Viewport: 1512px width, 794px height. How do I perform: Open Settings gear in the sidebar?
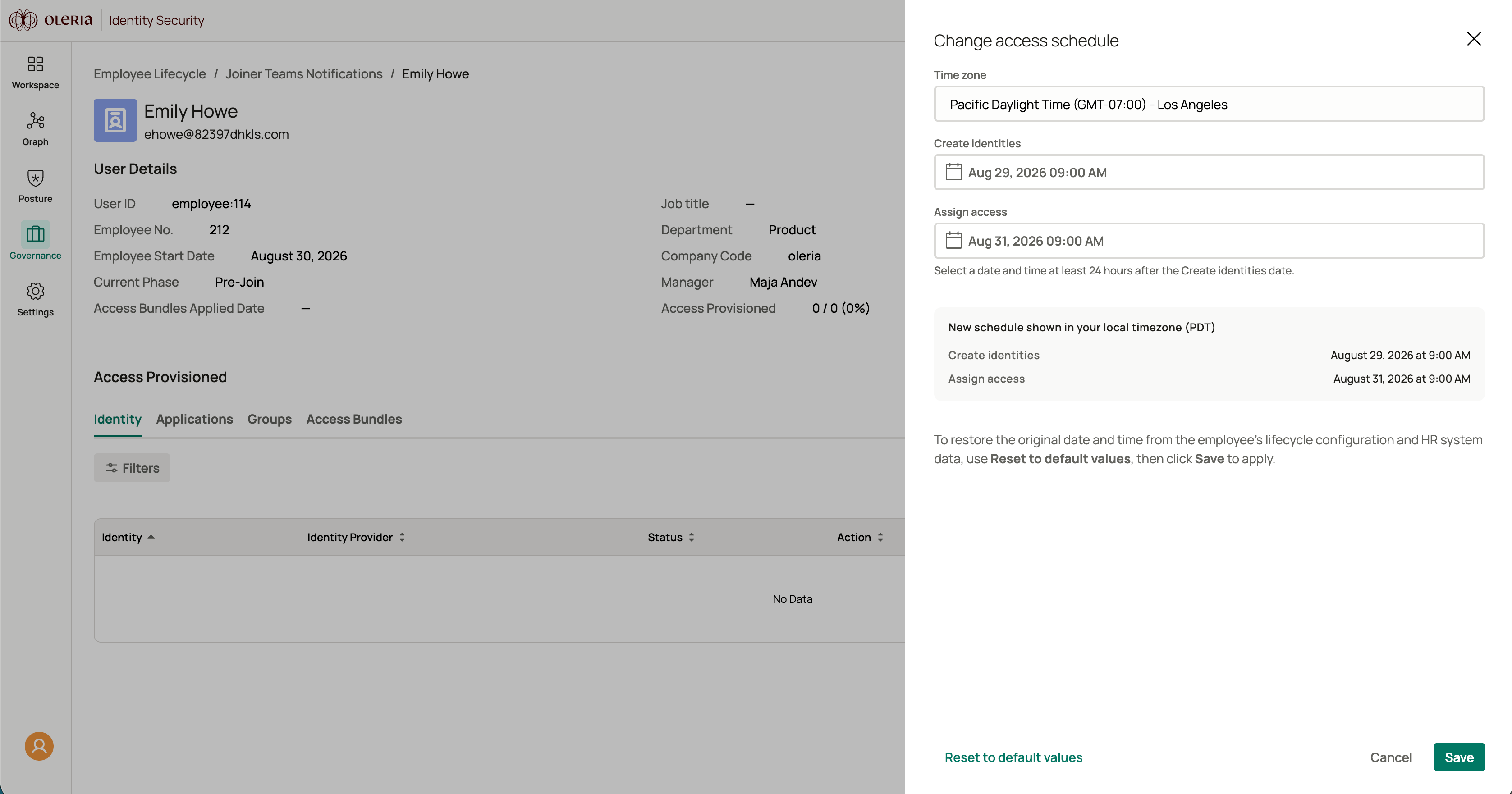click(x=35, y=291)
